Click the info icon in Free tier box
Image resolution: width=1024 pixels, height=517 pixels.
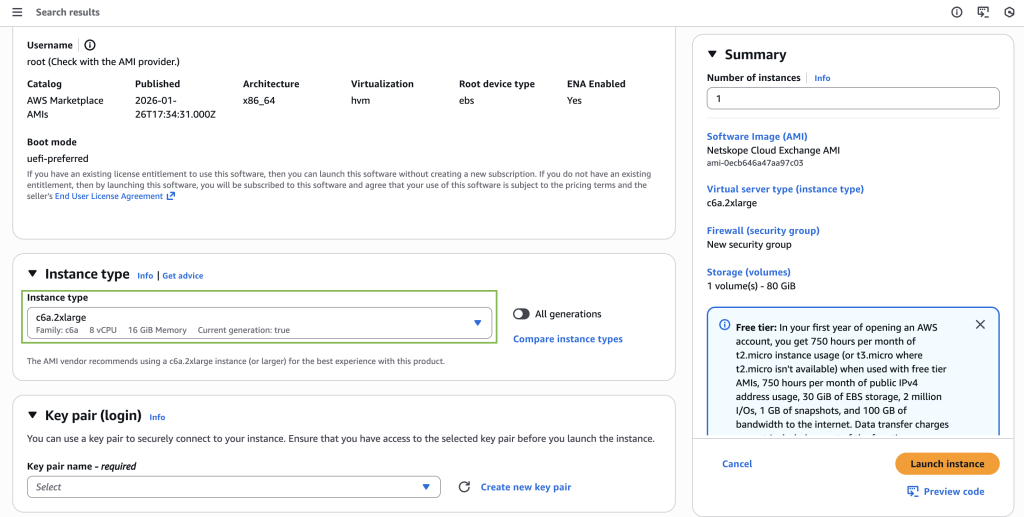(x=724, y=325)
